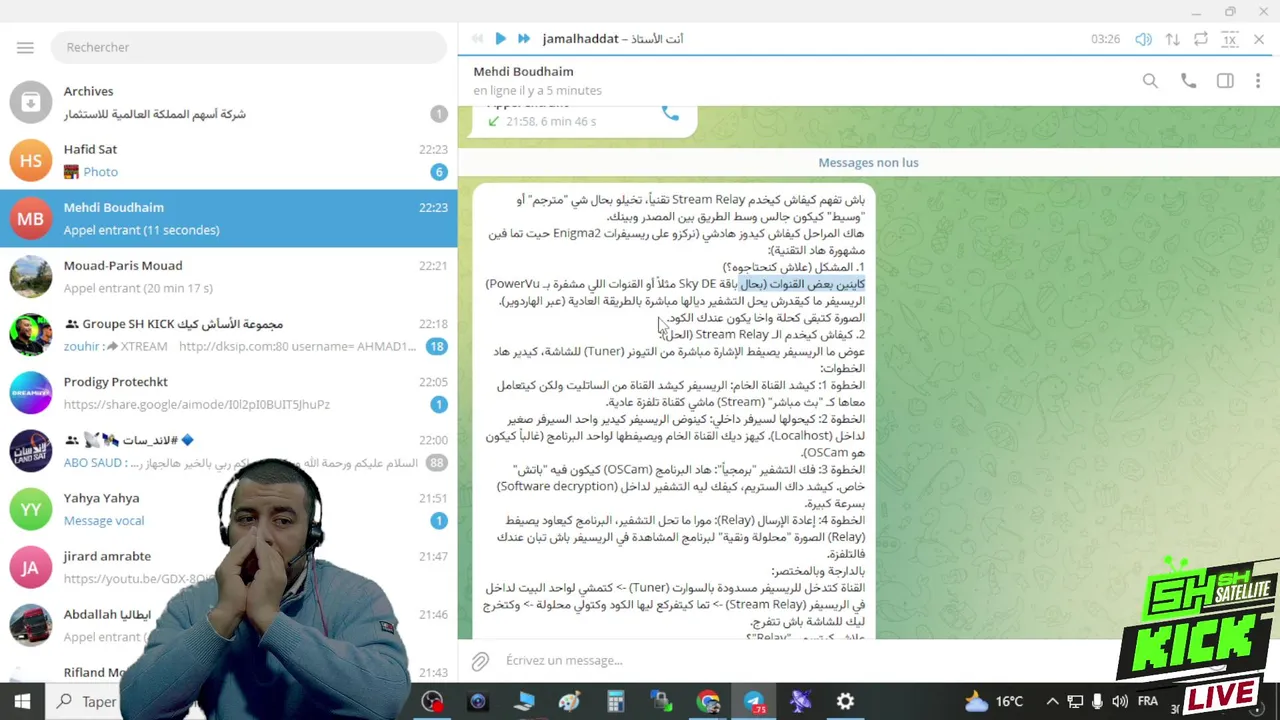Image resolution: width=1280 pixels, height=720 pixels.
Task: Open Mehdi Boudhaim profile from header name
Action: click(523, 72)
